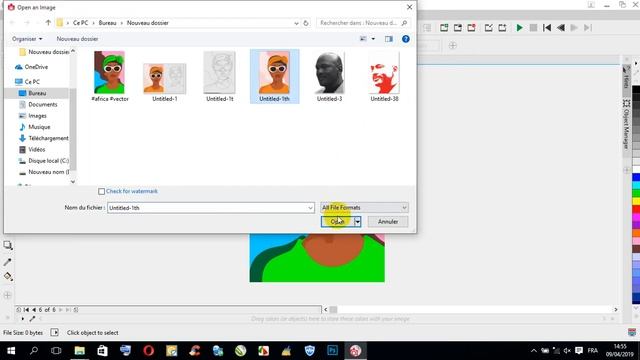Click the green Play movie icon
Image resolution: width=640 pixels, height=360 pixels.
coord(519,28)
